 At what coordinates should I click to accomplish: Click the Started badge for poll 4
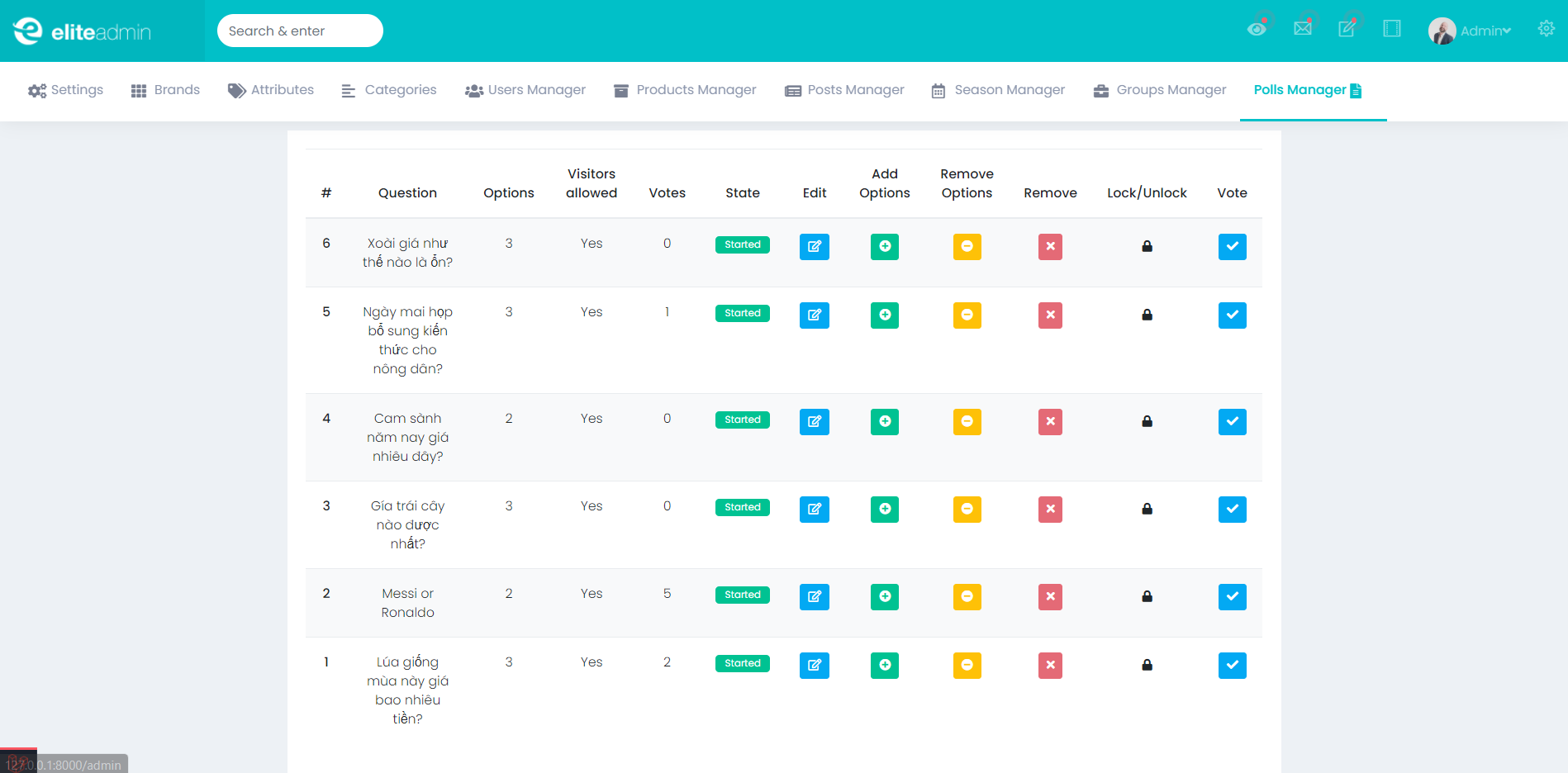tap(742, 420)
